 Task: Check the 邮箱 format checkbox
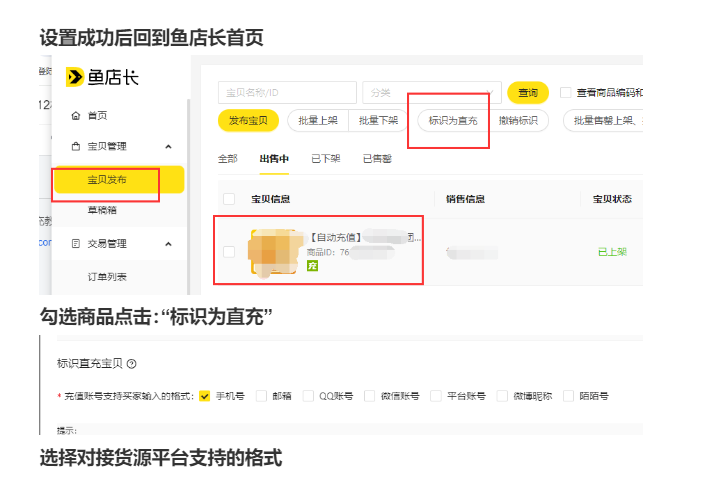(261, 396)
